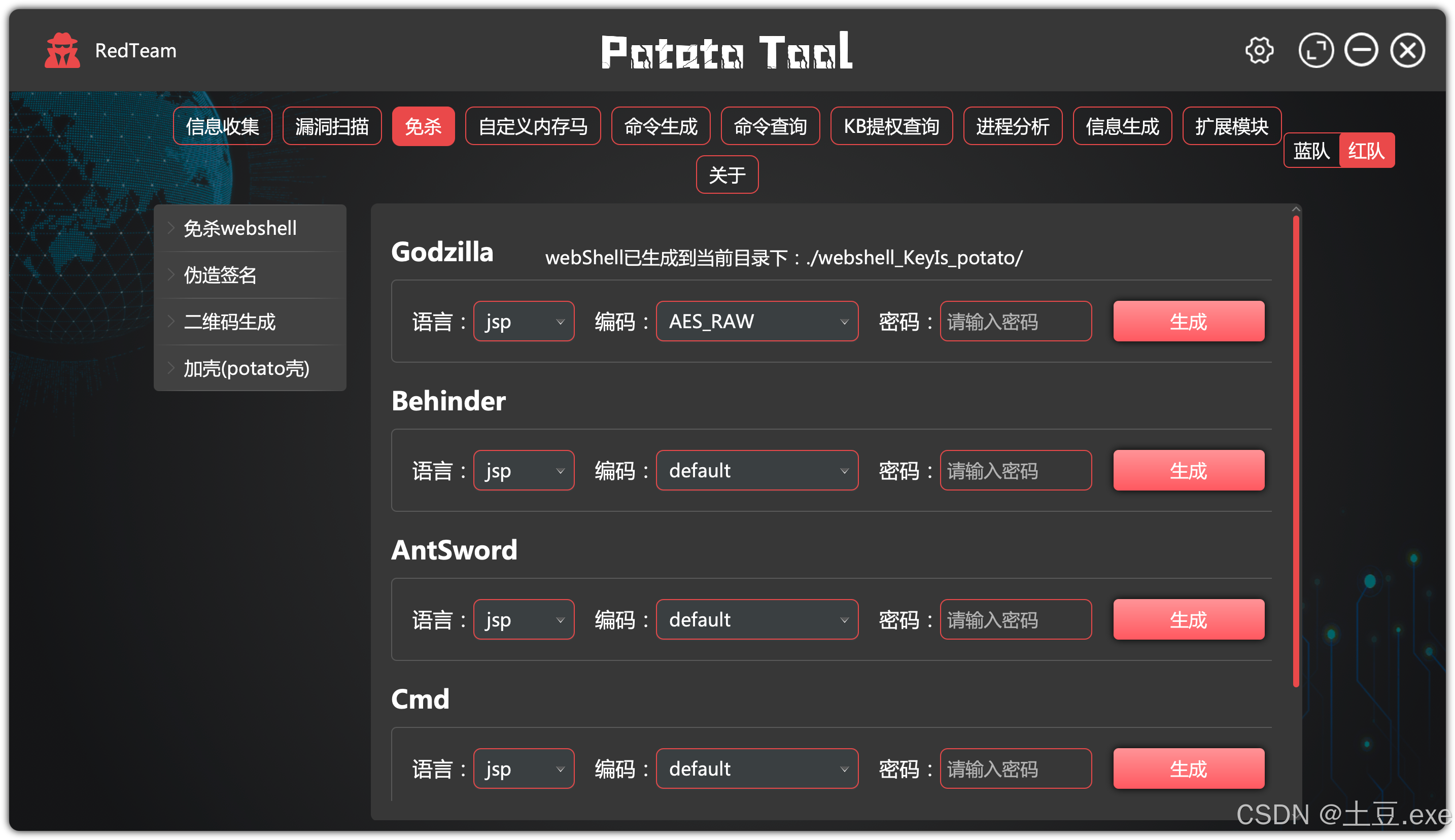Click Godzilla 生成 button

coord(1188,322)
